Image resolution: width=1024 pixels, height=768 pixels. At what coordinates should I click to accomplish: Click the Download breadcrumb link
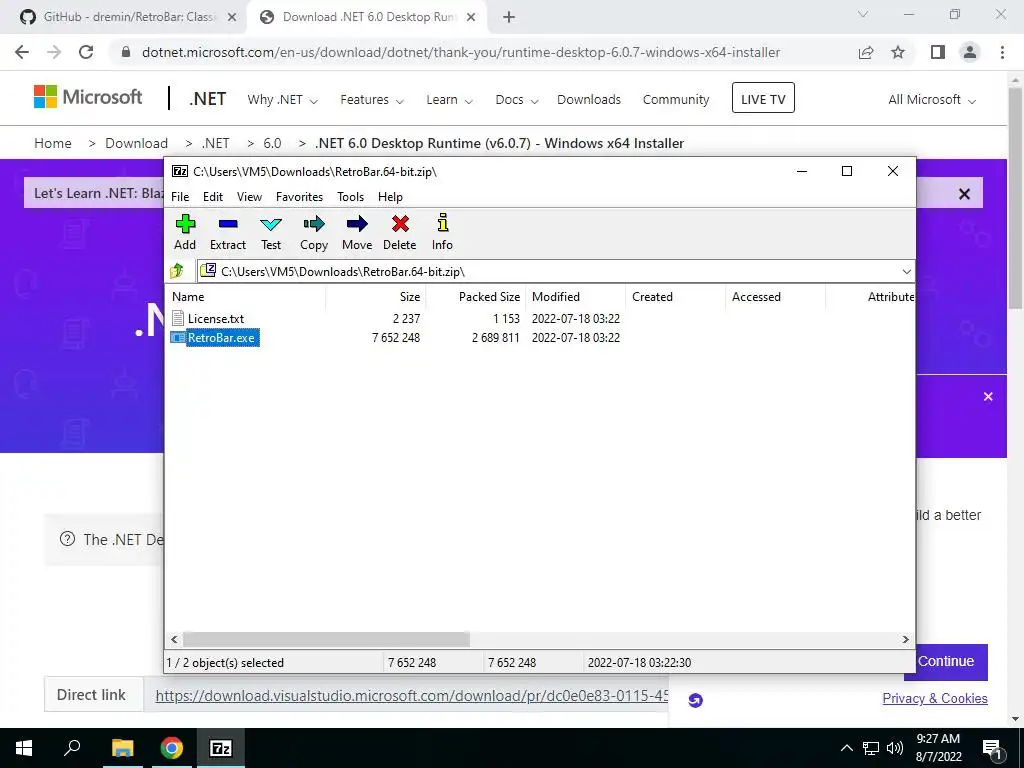[136, 143]
